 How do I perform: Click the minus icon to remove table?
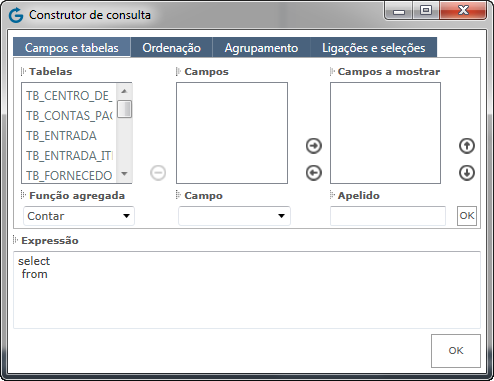(158, 173)
